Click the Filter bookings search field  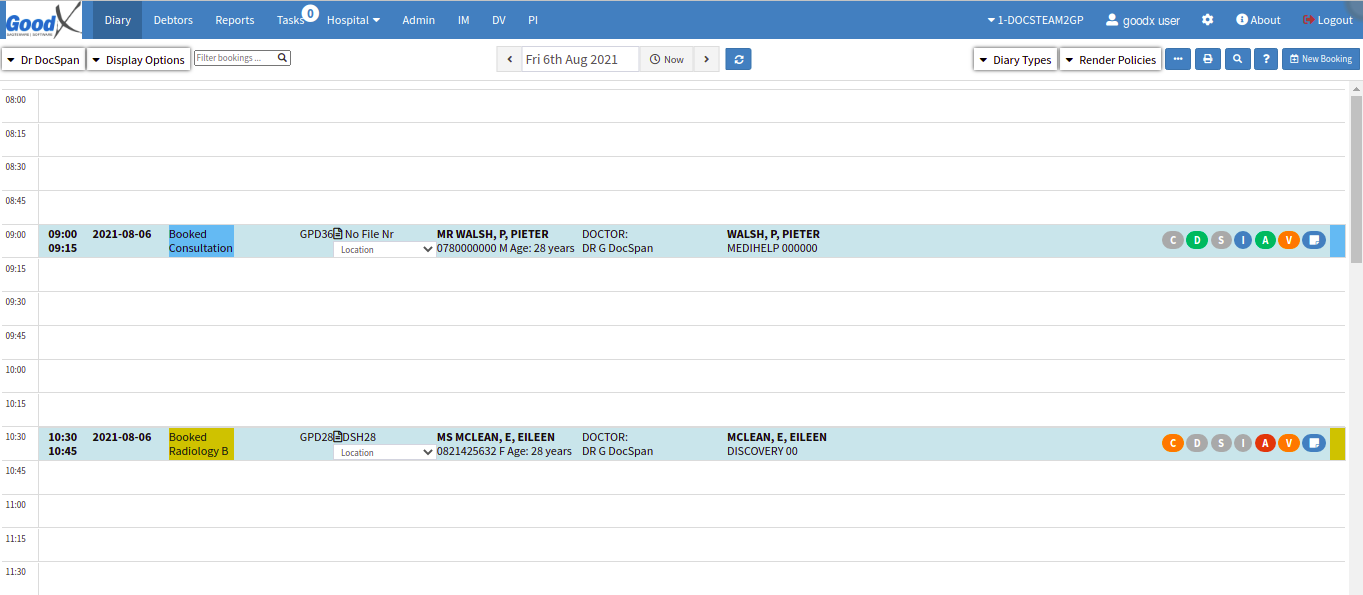pos(236,58)
